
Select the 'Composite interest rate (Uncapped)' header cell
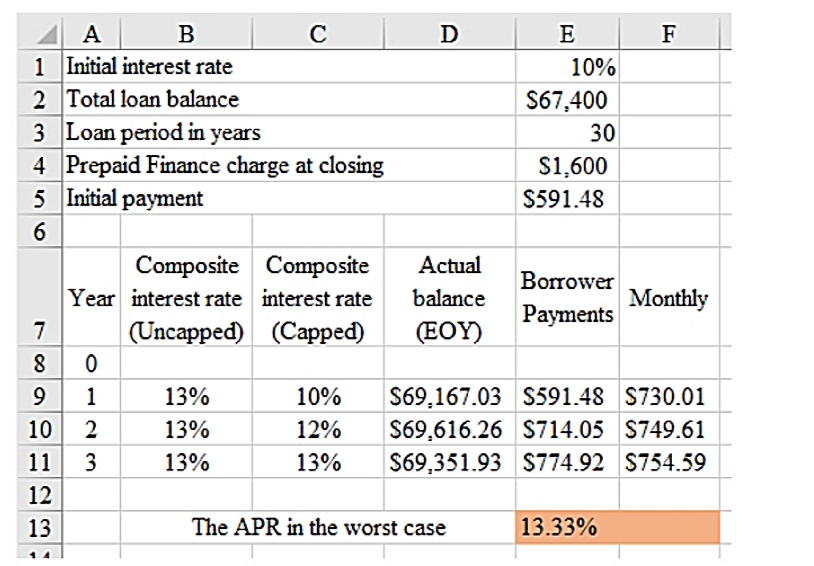pos(187,298)
